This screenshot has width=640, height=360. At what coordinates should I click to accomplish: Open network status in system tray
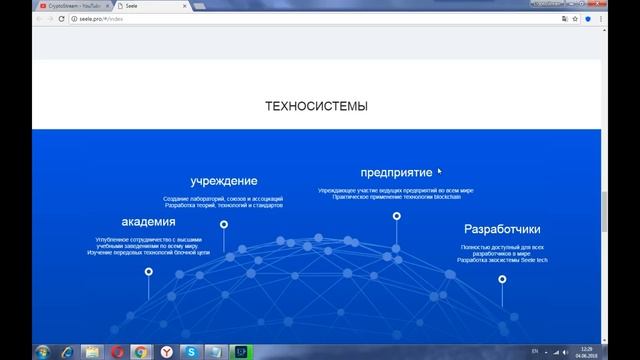(556, 352)
